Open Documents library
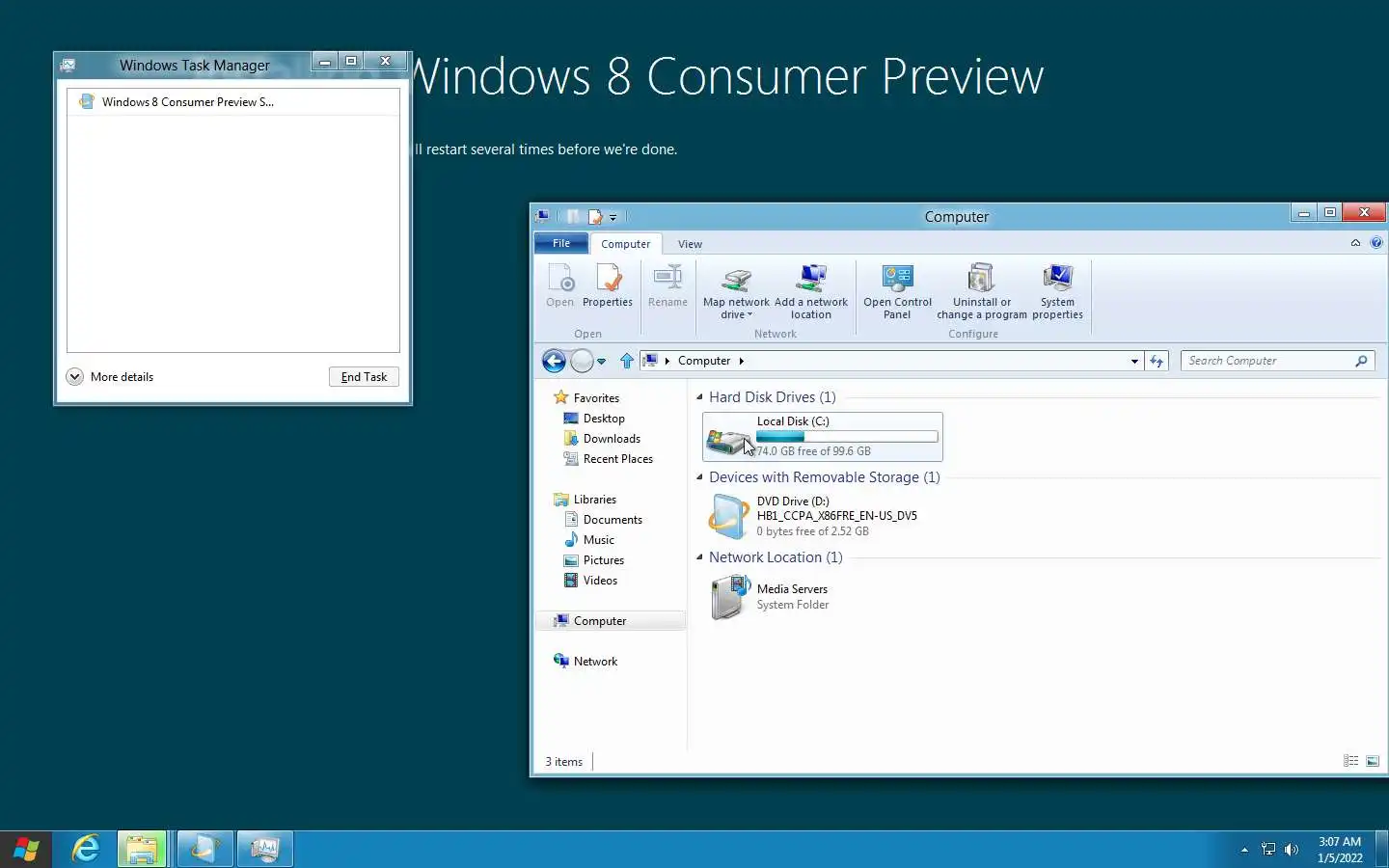This screenshot has width=1389, height=868. 613,520
